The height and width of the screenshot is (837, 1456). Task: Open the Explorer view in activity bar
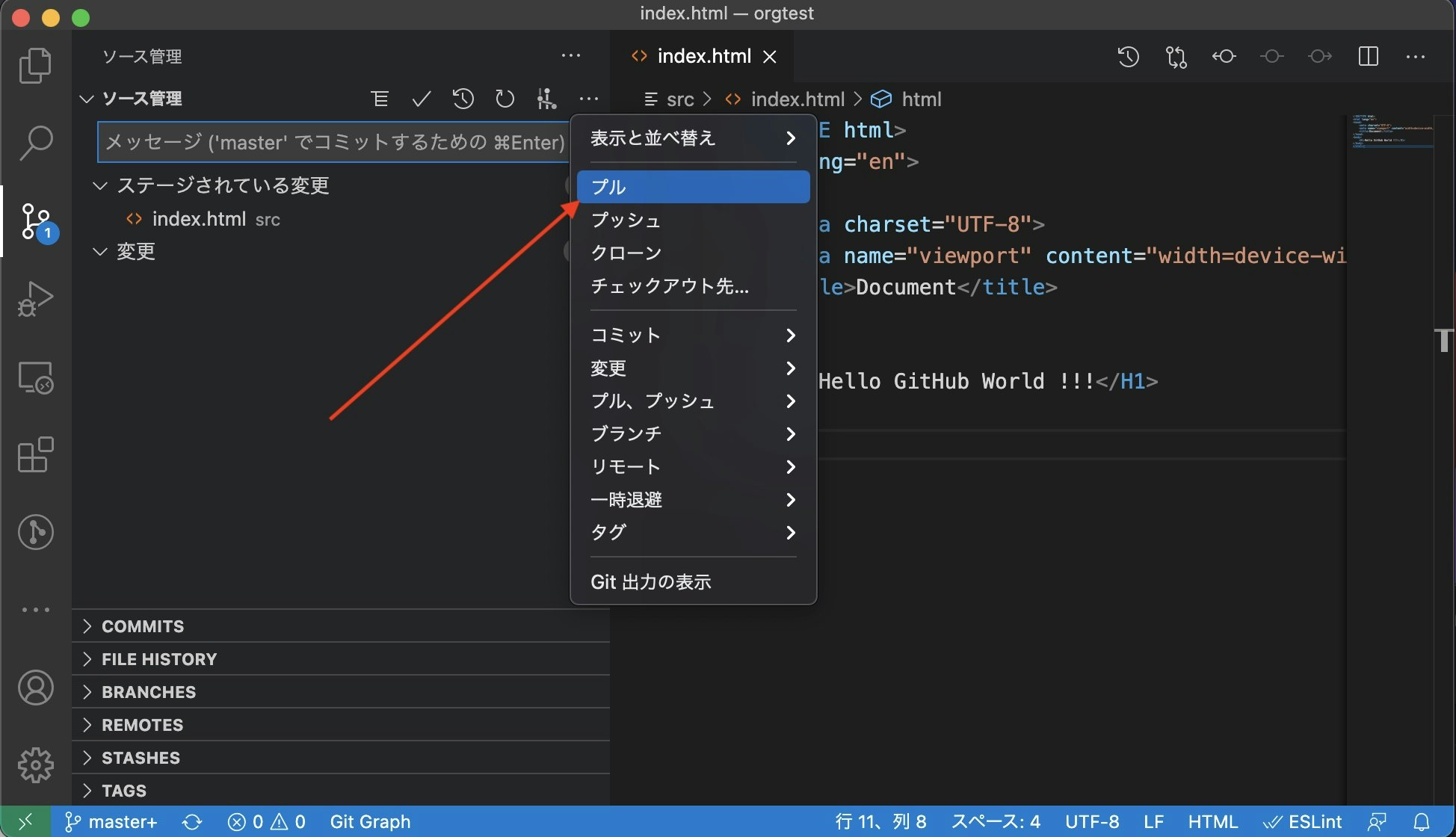(x=35, y=66)
